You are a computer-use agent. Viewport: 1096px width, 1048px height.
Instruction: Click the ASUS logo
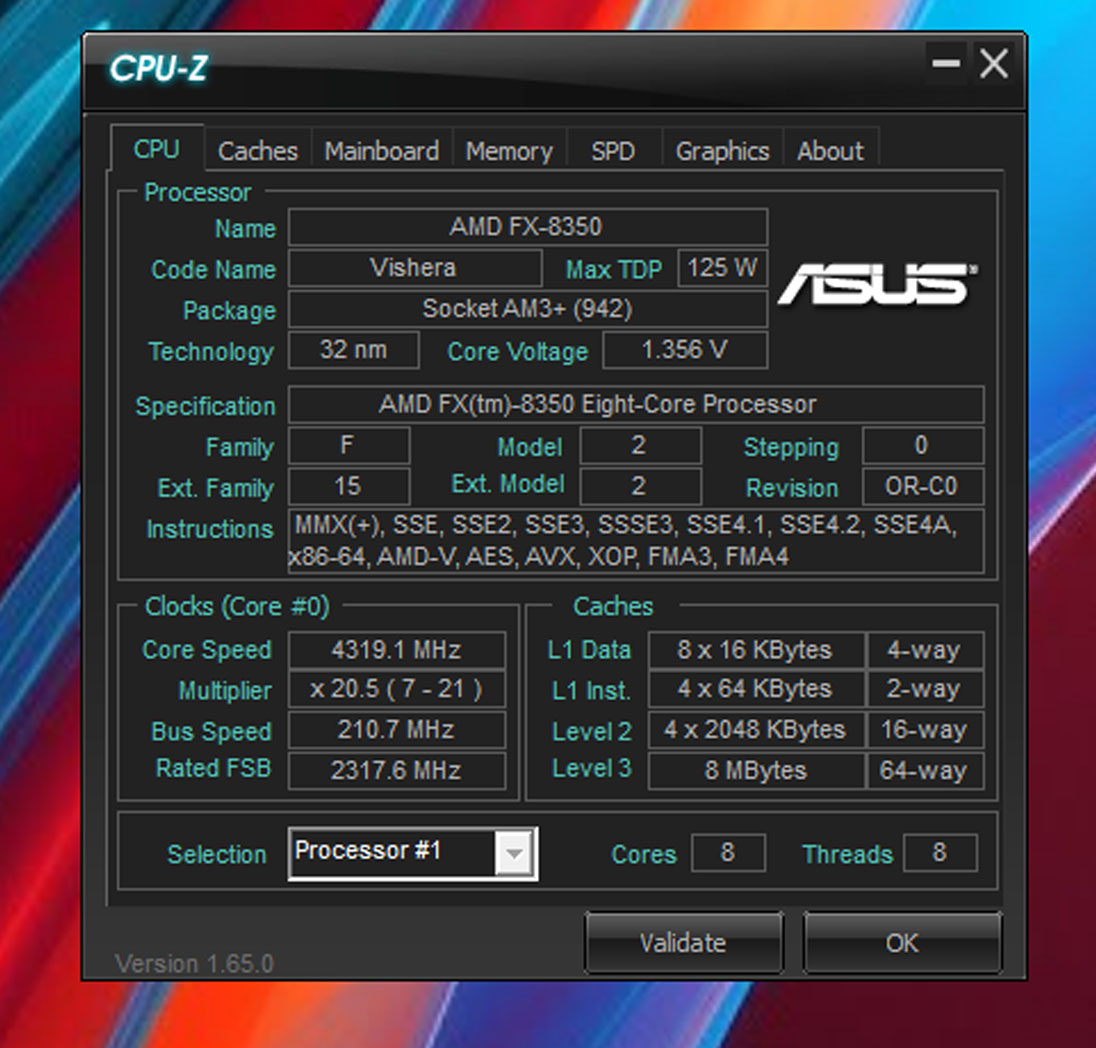coord(878,284)
